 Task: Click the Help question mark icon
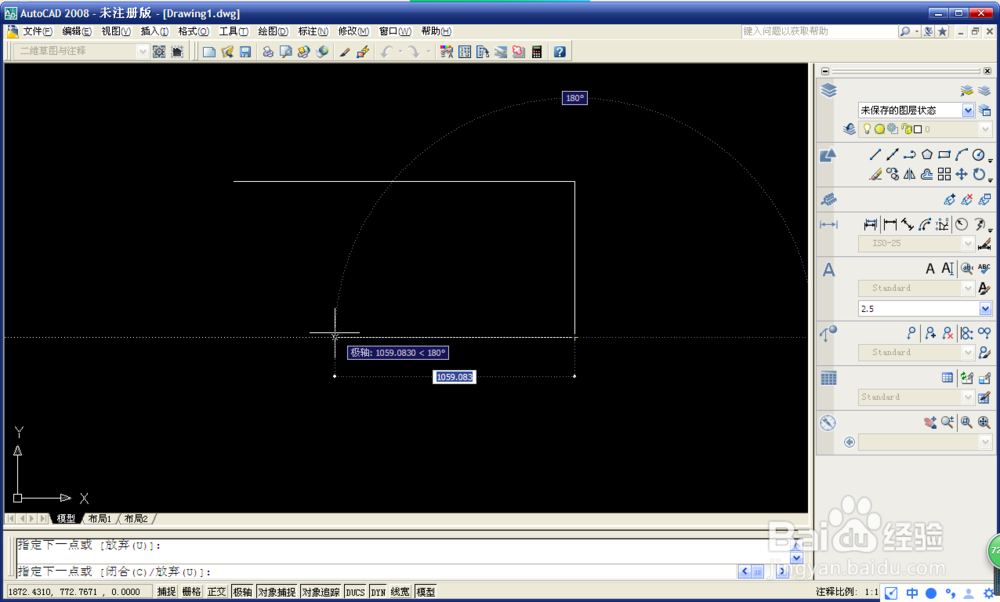tap(559, 52)
